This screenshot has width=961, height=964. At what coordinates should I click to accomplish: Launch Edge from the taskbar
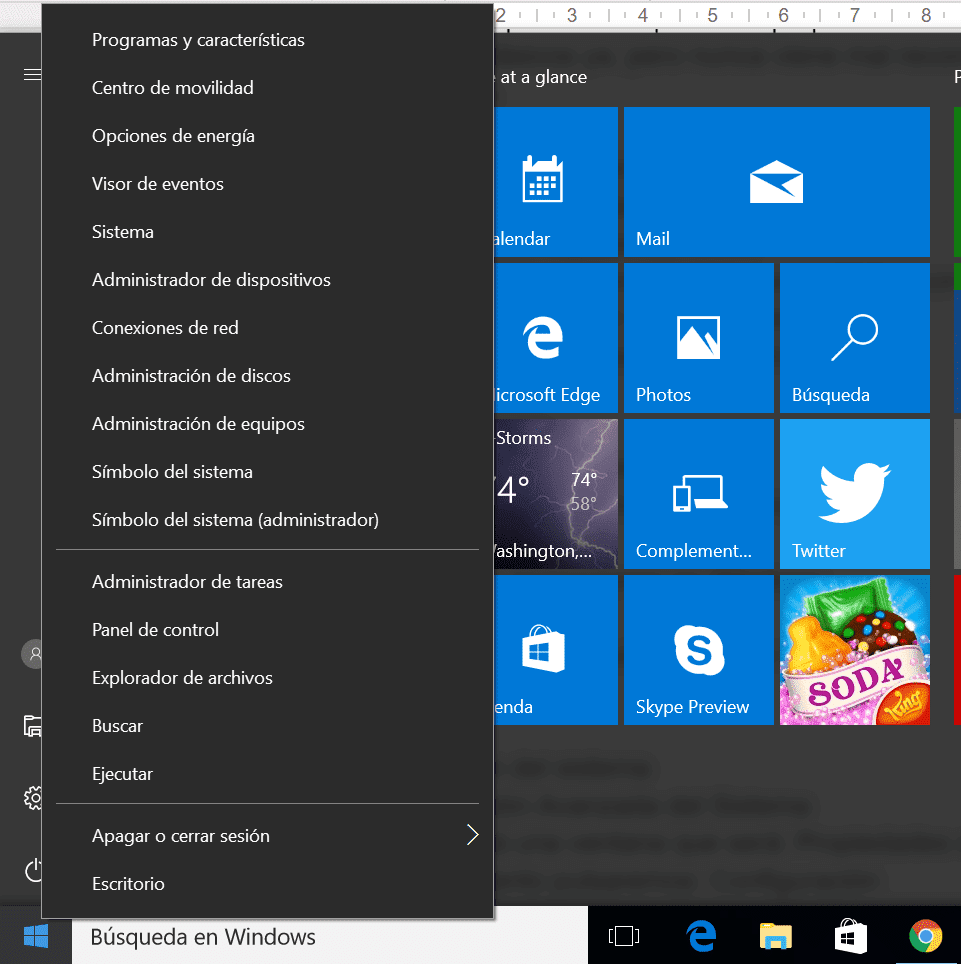[701, 936]
